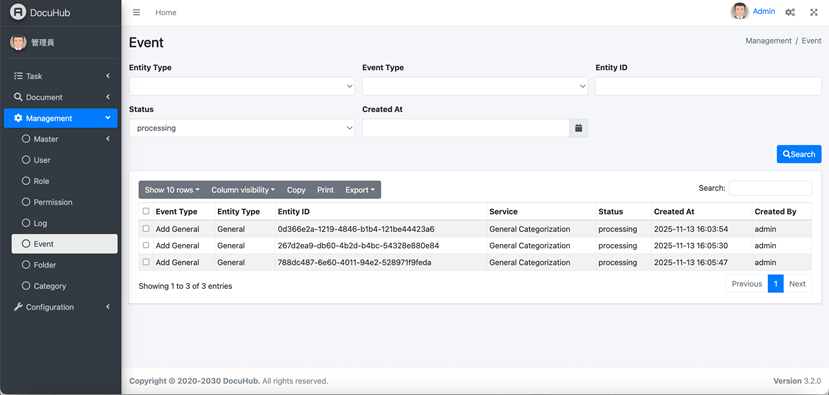Click the fullscreen expand icon
The image size is (829, 395).
[x=814, y=12]
